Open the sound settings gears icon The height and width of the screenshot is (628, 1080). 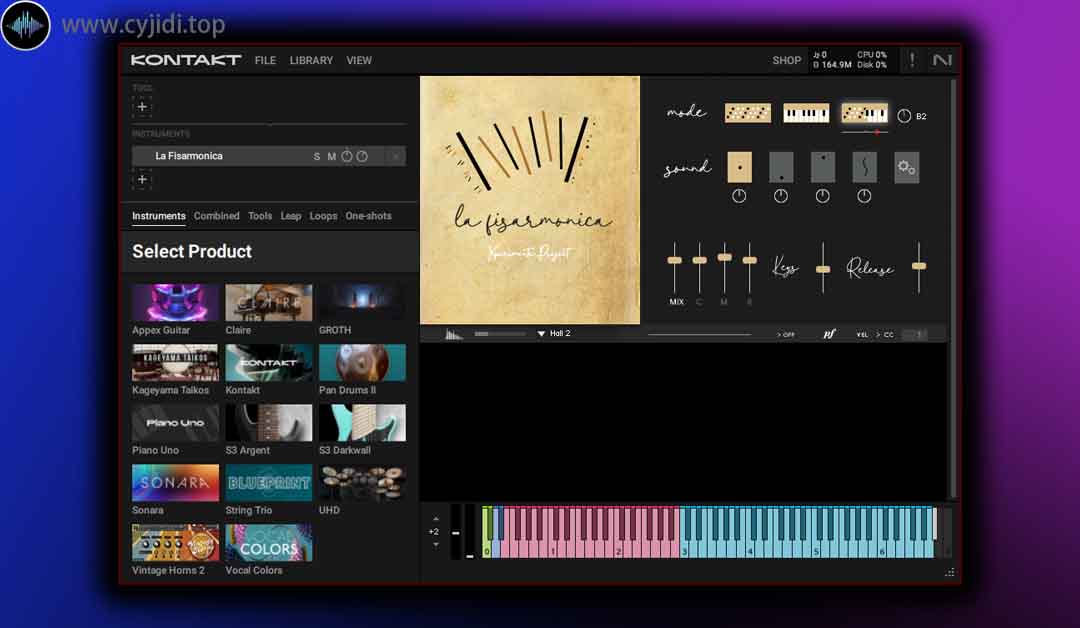(x=906, y=167)
